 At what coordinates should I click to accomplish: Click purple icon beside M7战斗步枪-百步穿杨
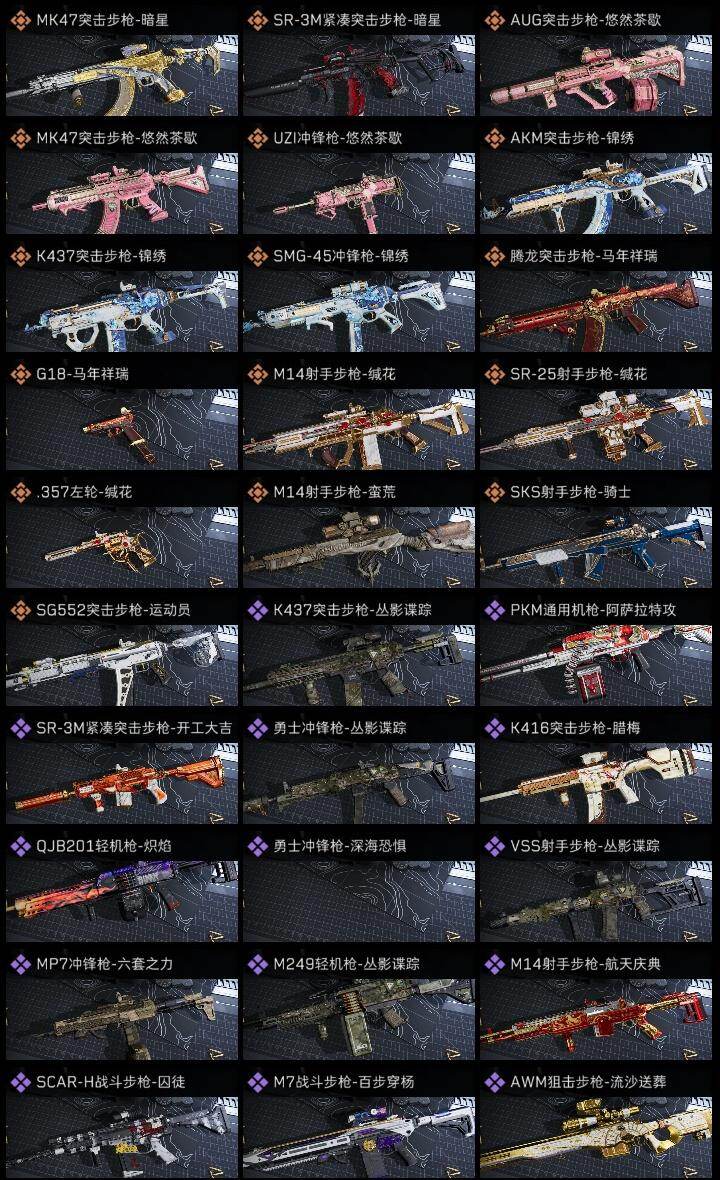(257, 1082)
